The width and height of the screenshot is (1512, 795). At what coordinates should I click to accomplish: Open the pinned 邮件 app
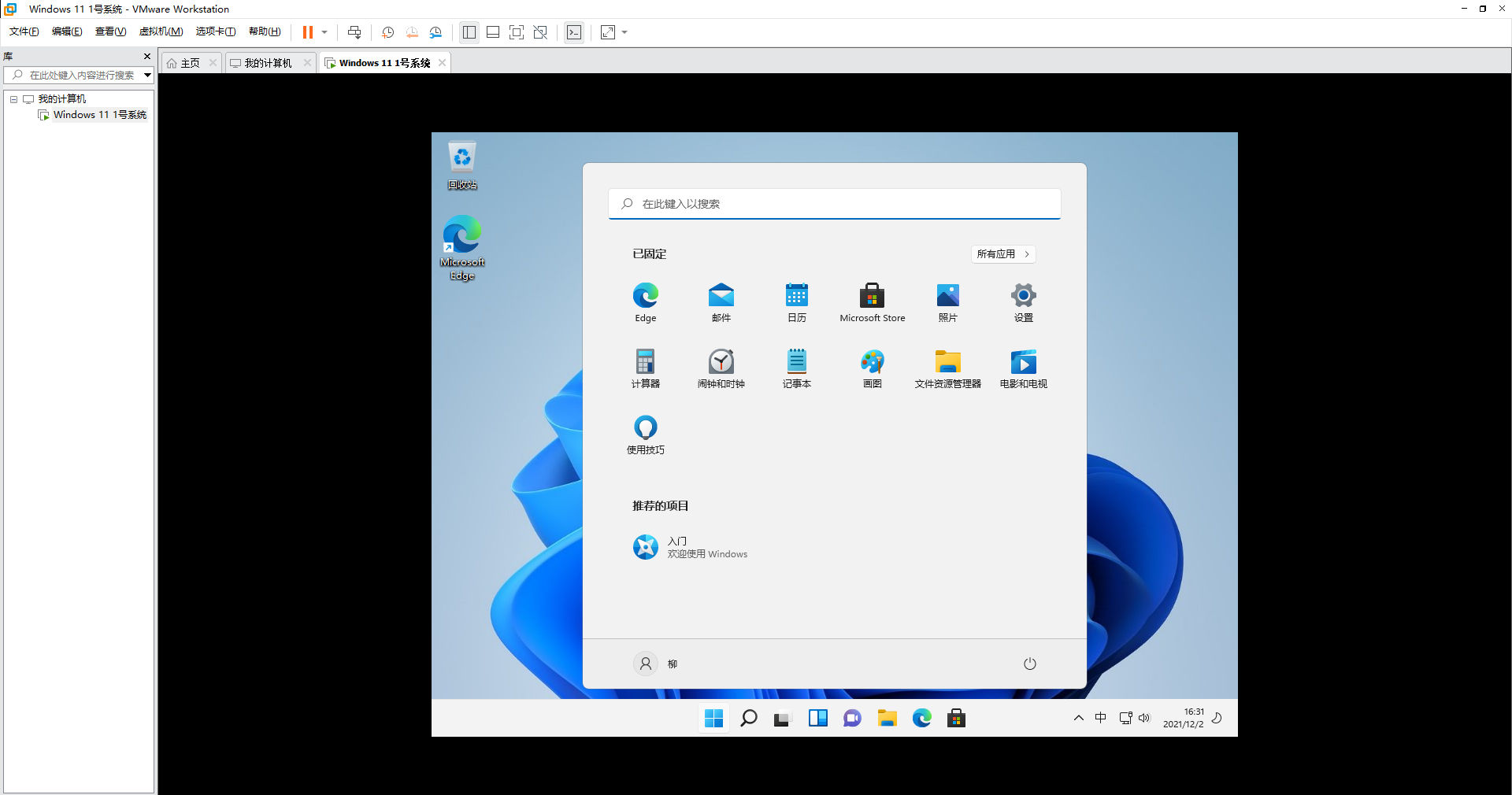[x=721, y=302]
